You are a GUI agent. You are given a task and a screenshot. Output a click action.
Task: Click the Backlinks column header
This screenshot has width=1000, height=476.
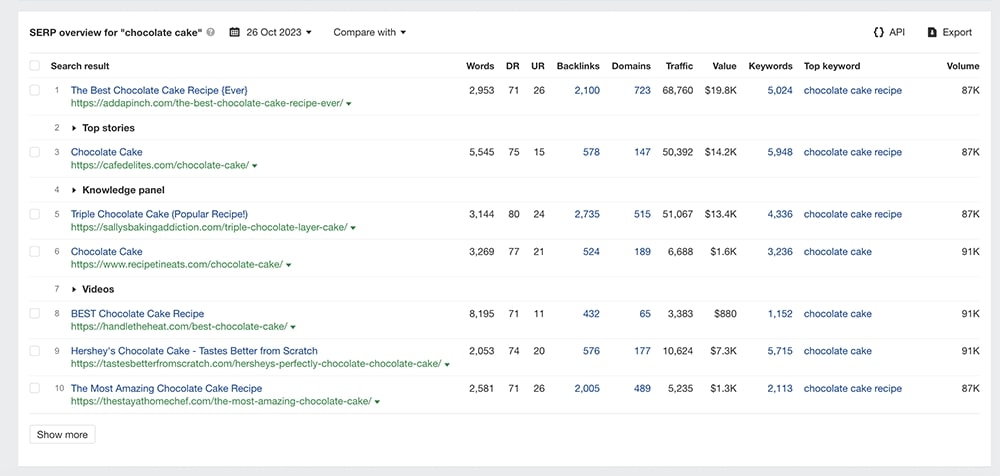pyautogui.click(x=578, y=66)
